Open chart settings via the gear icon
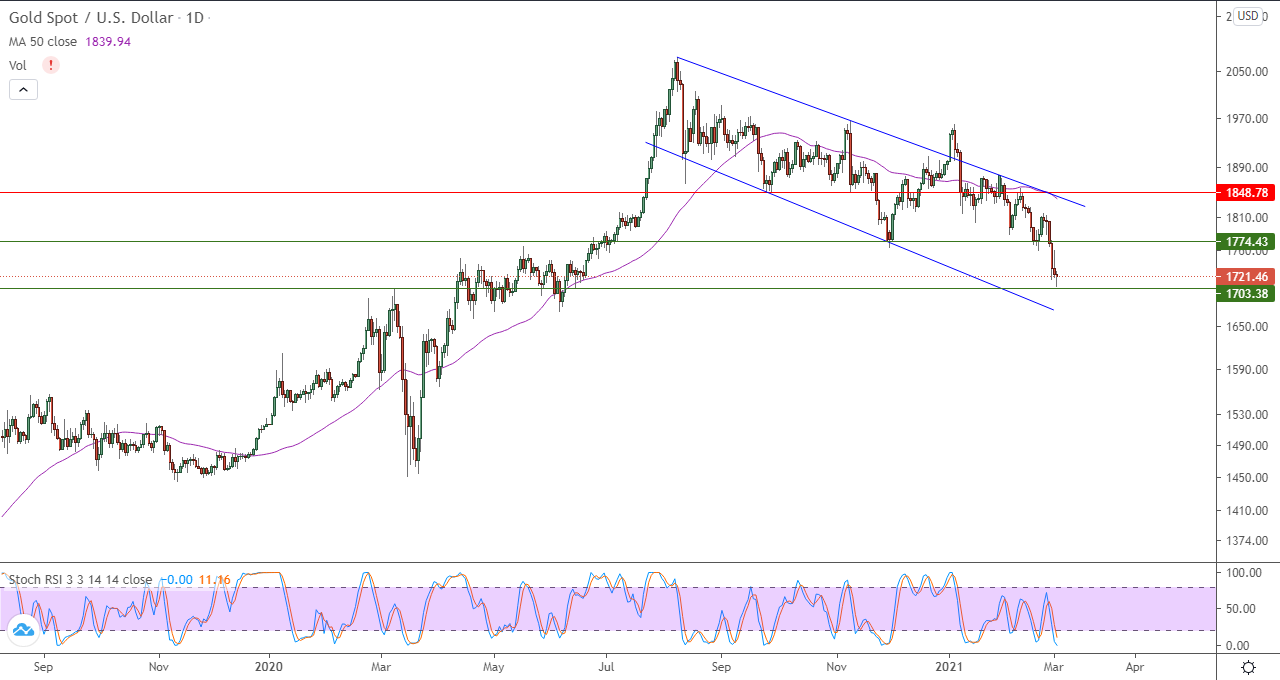Viewport: 1280px width, 680px height. (1248, 666)
